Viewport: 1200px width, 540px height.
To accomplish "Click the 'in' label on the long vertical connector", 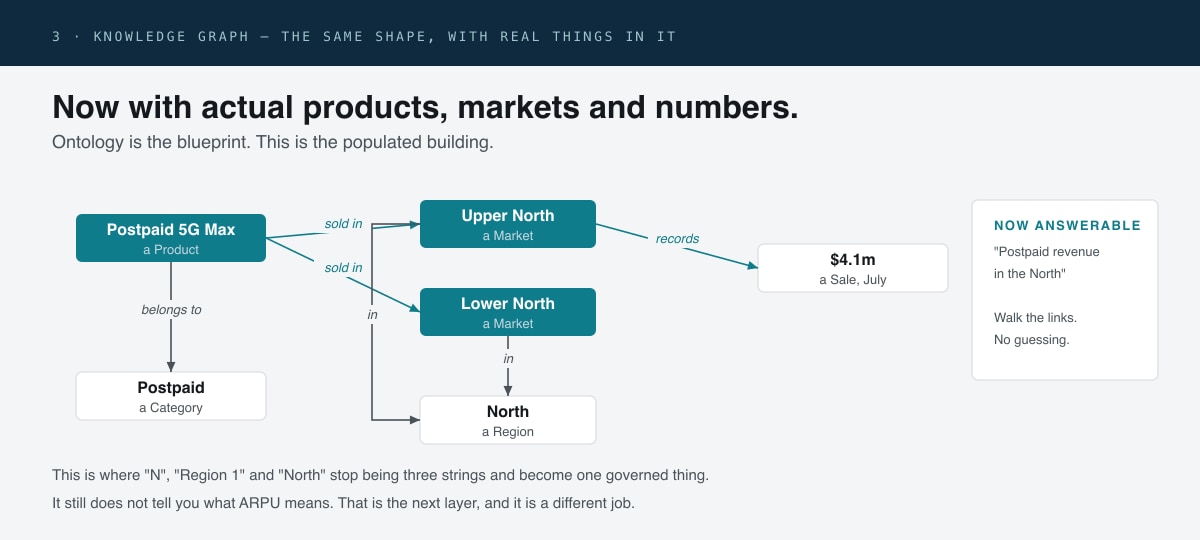I will point(372,315).
